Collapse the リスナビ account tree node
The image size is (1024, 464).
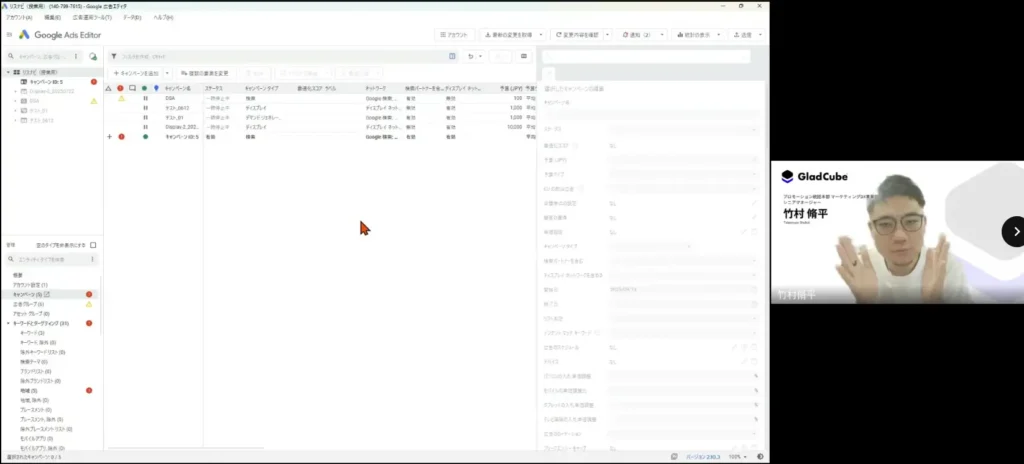[x=8, y=73]
